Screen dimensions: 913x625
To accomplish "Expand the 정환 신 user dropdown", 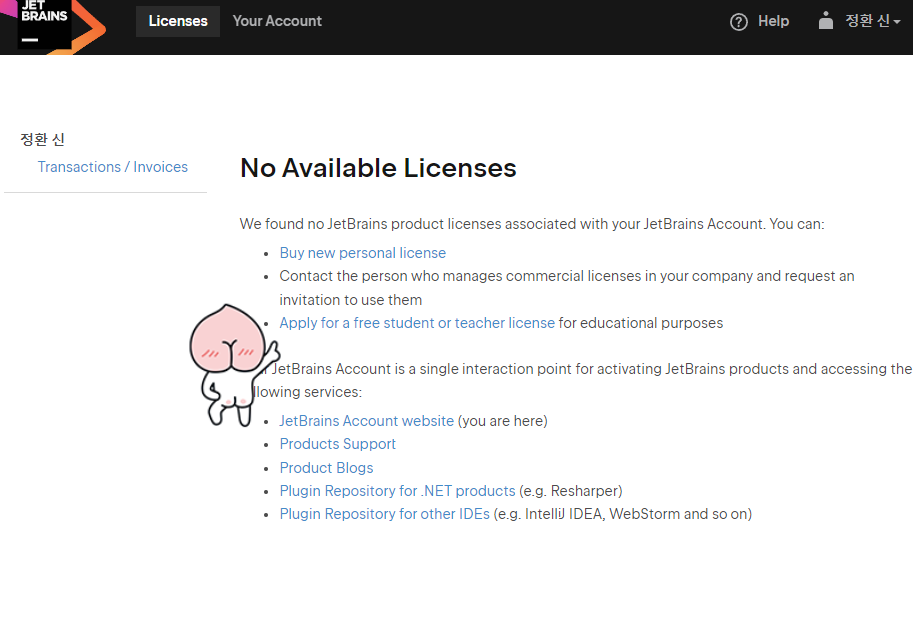I will click(x=872, y=21).
